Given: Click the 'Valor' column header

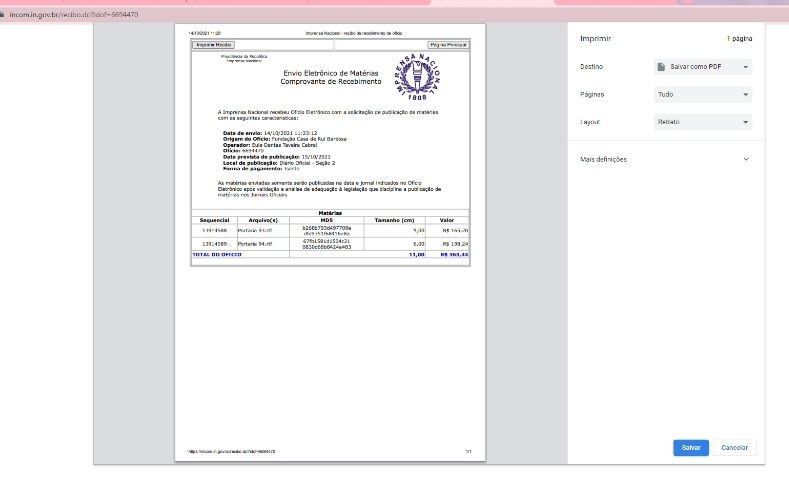Looking at the screenshot, I should pos(447,220).
